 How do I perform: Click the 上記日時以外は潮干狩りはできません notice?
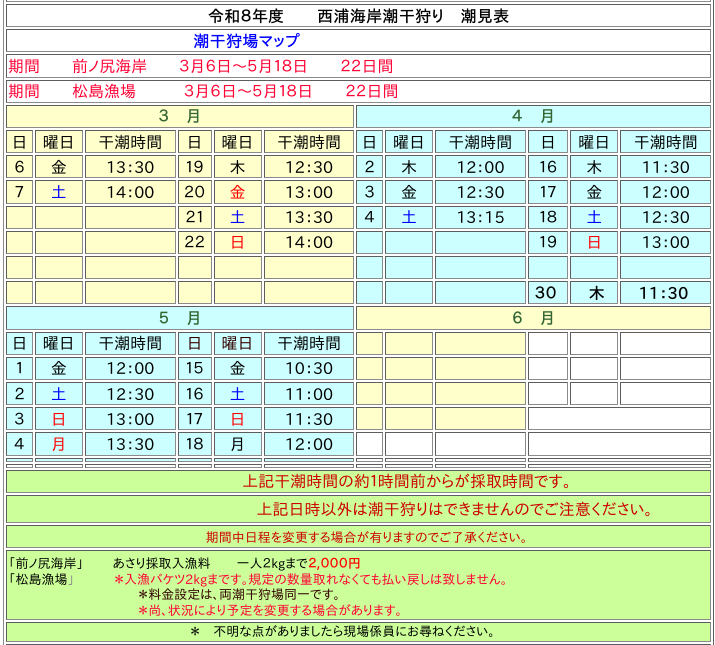tap(455, 509)
